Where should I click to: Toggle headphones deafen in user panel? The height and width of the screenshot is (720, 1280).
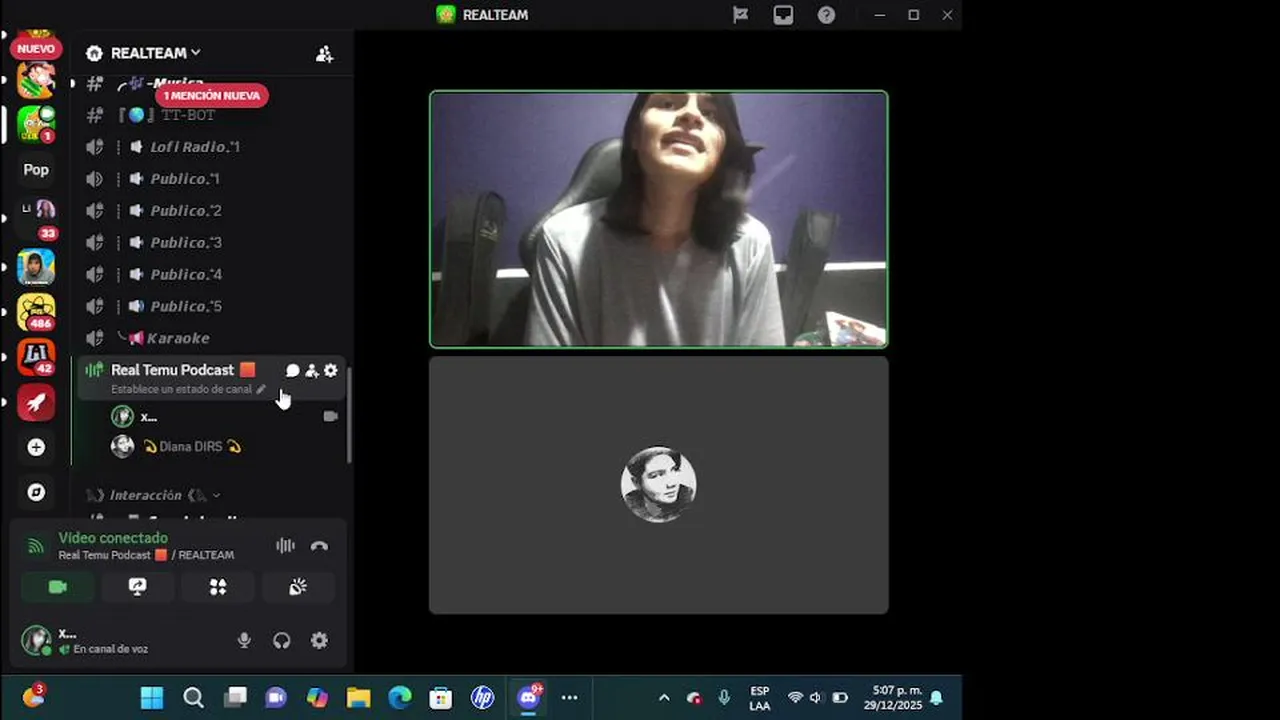(282, 641)
